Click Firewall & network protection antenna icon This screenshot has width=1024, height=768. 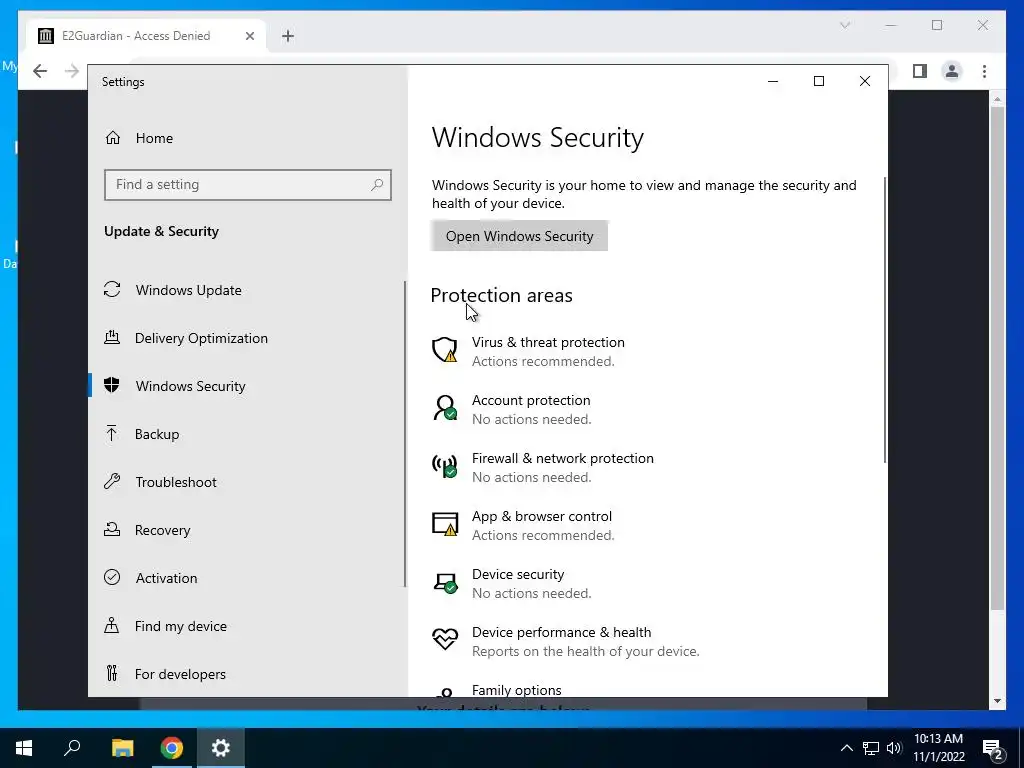(x=445, y=466)
